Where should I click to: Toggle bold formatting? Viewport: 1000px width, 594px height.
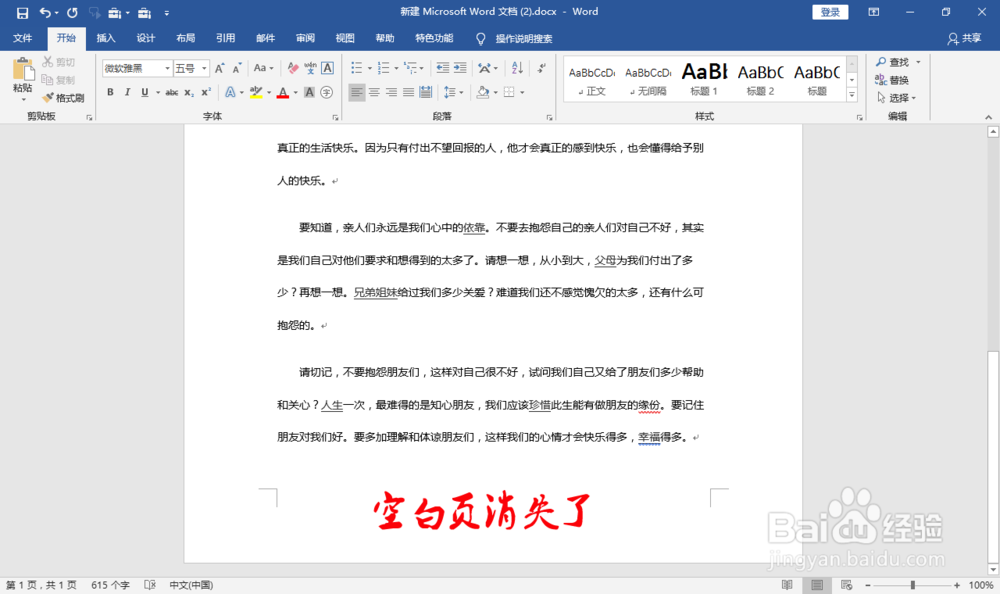pos(110,91)
